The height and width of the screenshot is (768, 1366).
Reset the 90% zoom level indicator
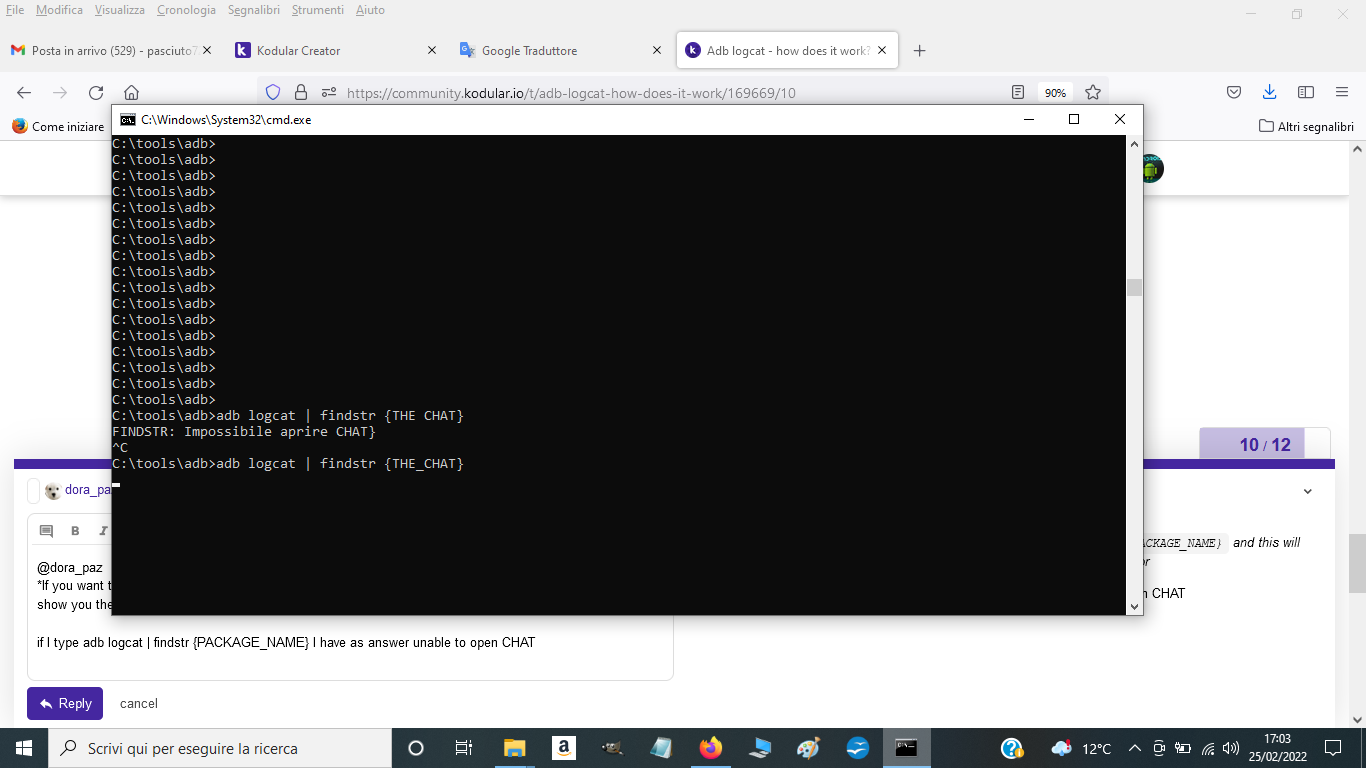[x=1055, y=92]
